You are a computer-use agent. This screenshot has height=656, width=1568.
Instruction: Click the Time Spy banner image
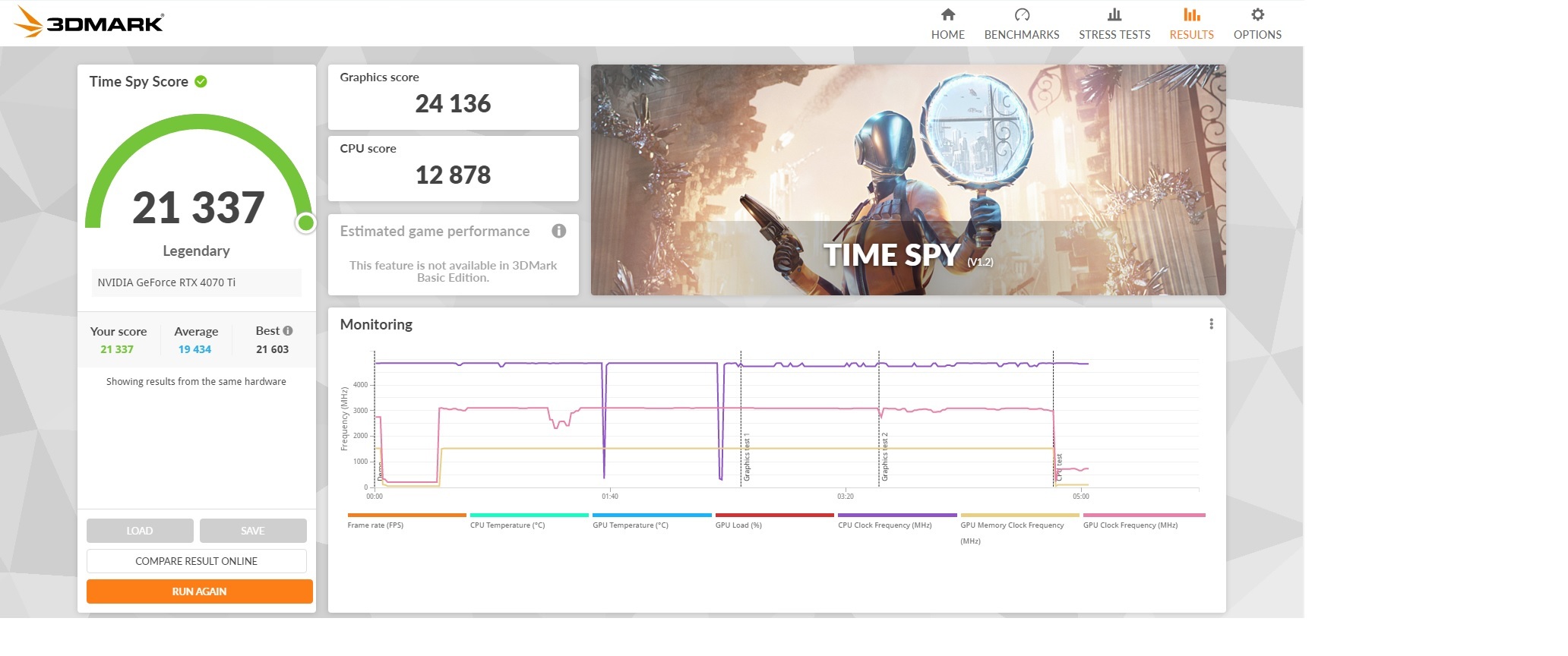click(x=909, y=180)
